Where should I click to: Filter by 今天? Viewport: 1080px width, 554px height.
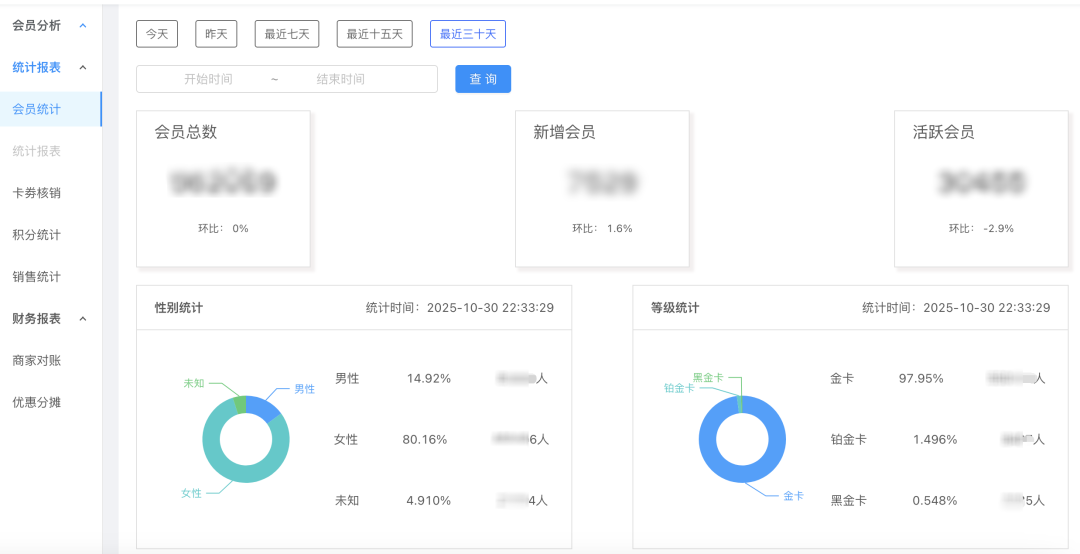click(157, 34)
